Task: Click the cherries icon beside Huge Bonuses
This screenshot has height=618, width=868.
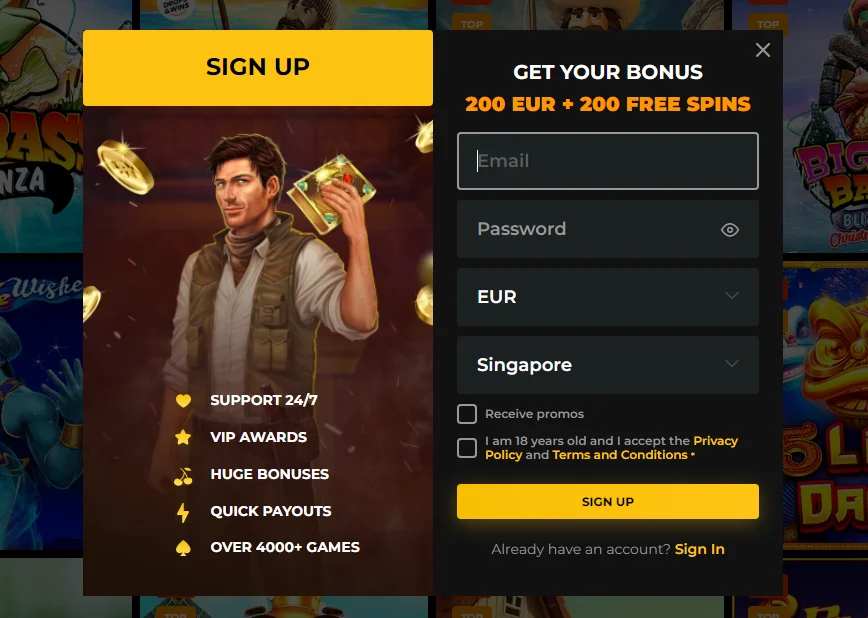Action: tap(183, 475)
